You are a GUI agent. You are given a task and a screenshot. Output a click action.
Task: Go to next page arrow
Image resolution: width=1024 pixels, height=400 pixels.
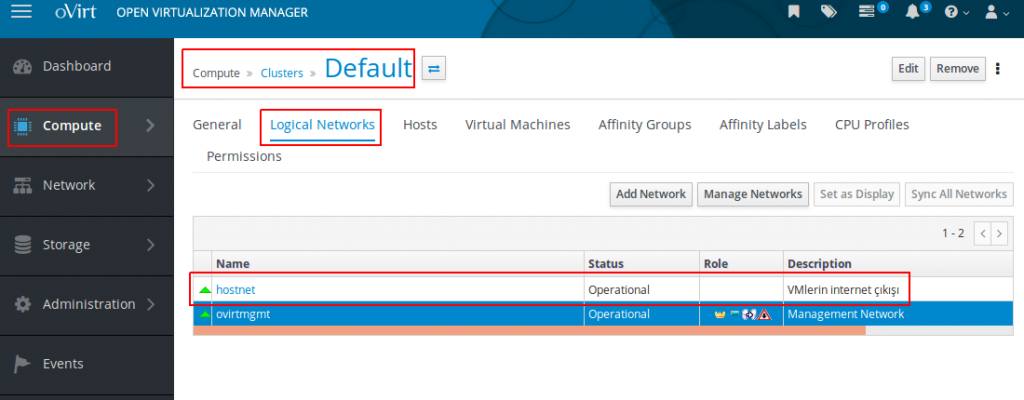(999, 233)
